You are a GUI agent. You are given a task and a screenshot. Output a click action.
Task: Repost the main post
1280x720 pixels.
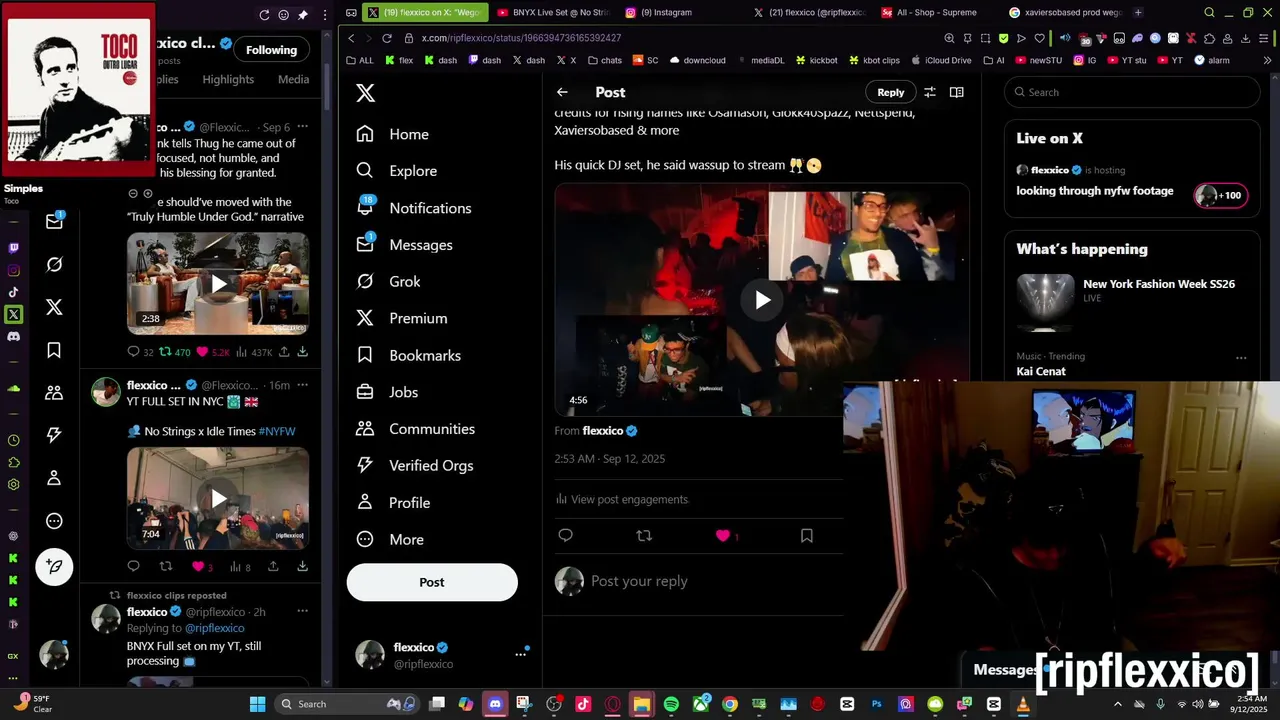pyautogui.click(x=644, y=536)
